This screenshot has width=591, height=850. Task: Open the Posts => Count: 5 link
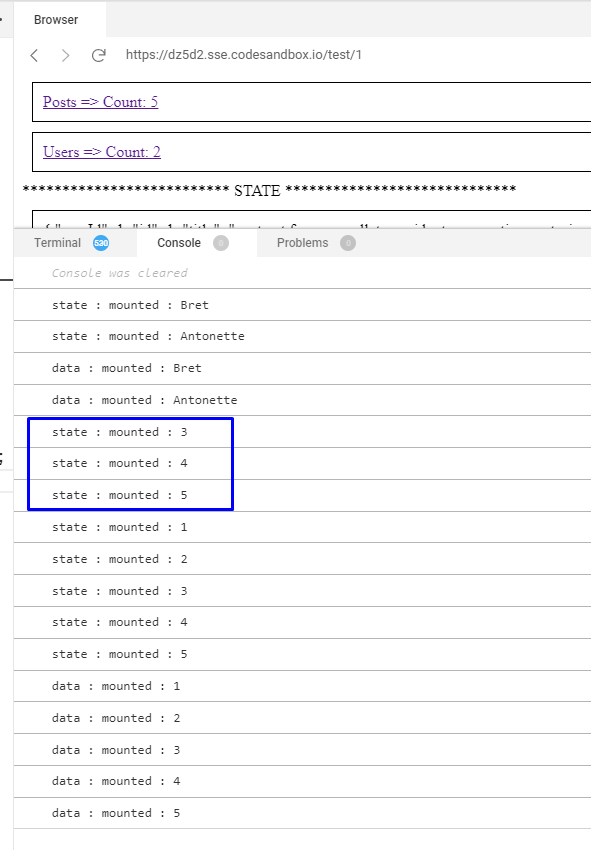(100, 102)
